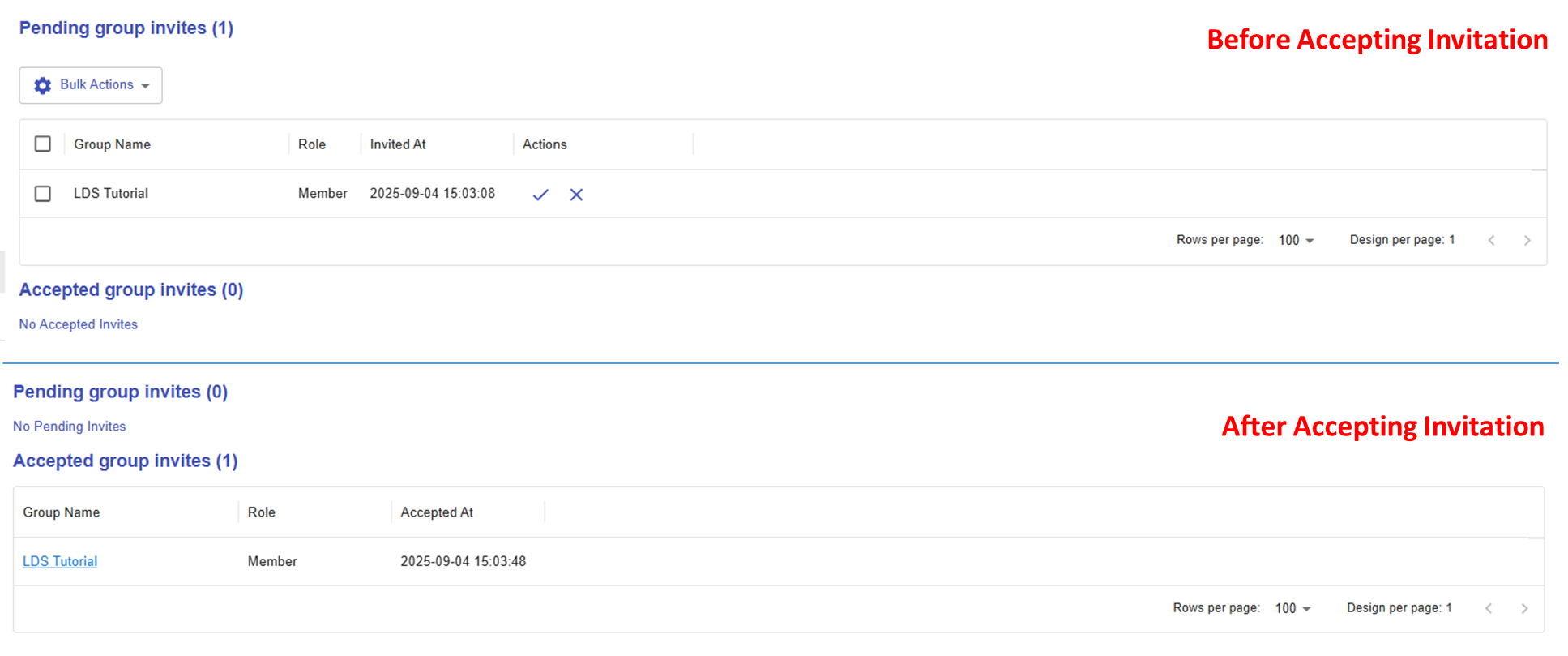Go to next page of pending invites table
Viewport: 1568px width, 656px height.
click(1527, 240)
